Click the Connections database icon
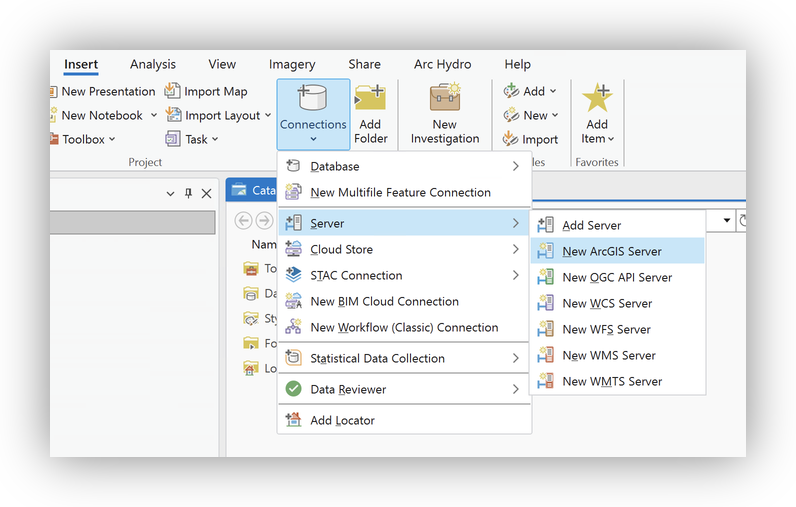Viewport: 796px width, 507px height. point(313,99)
